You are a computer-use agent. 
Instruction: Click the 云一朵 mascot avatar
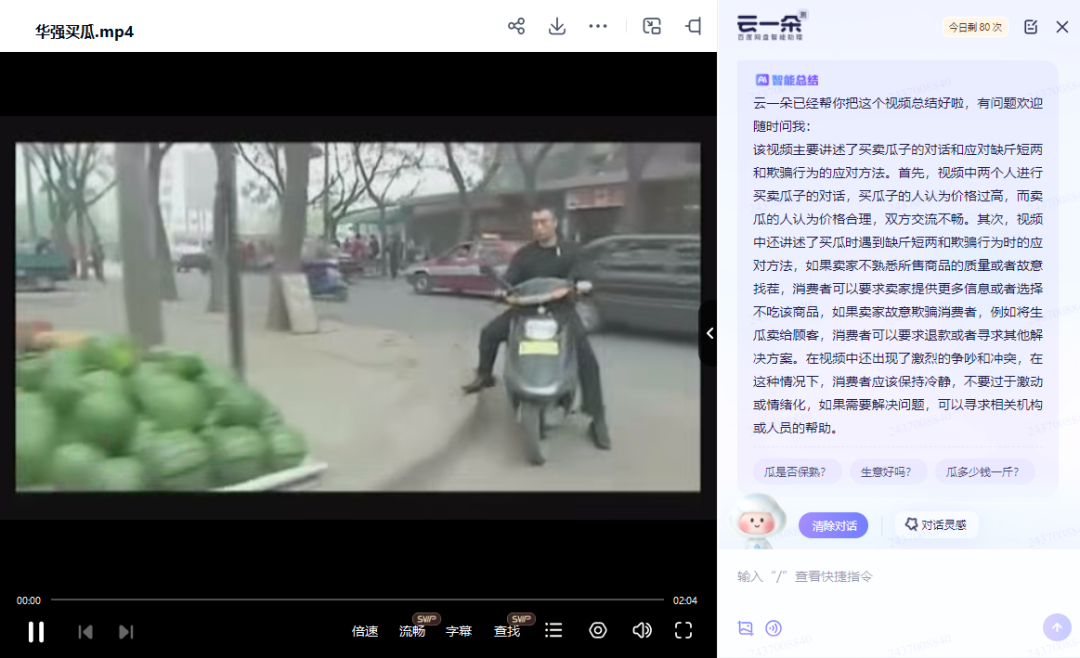pyautogui.click(x=758, y=522)
